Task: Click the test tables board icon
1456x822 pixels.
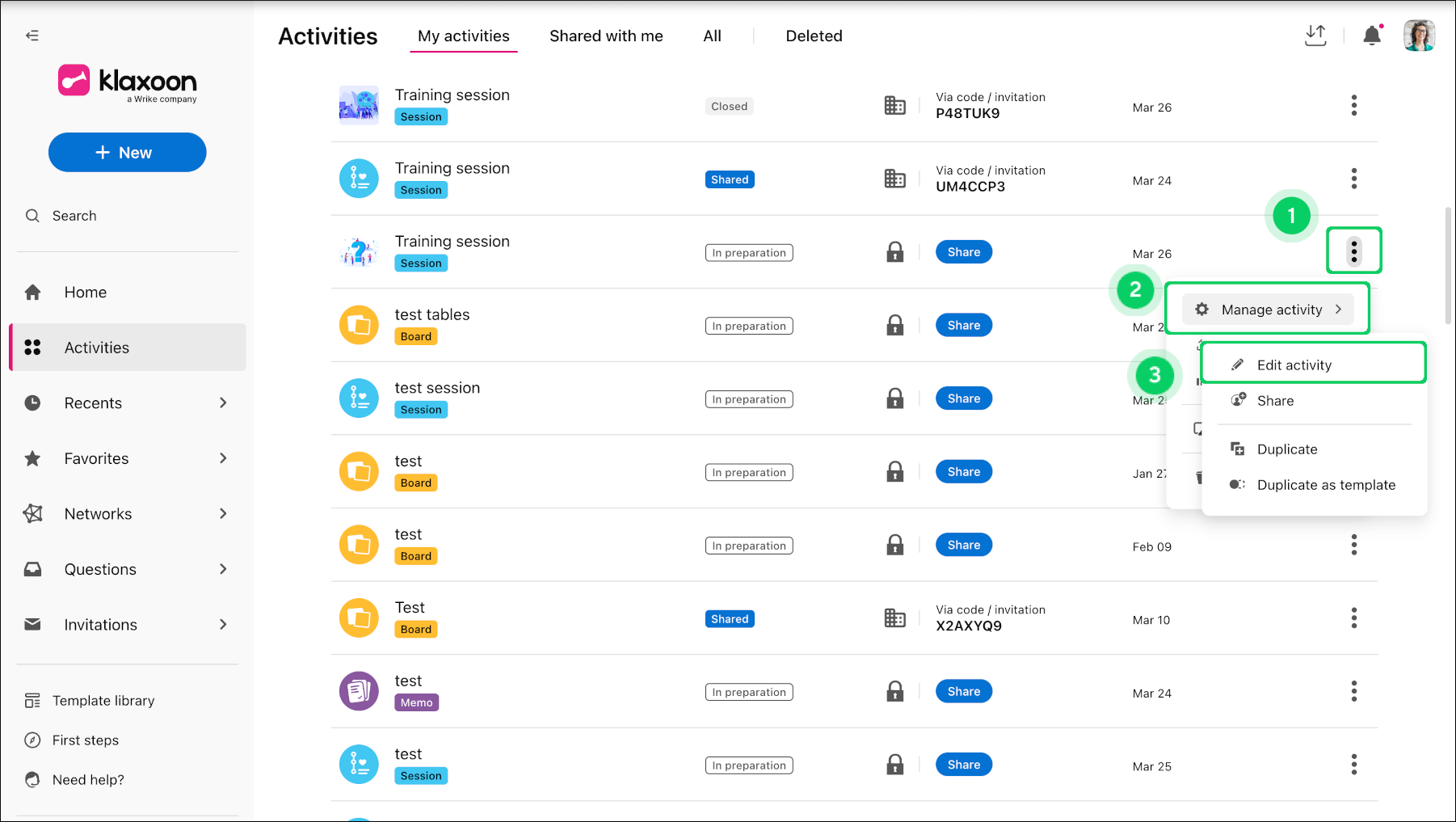Action: click(x=359, y=325)
